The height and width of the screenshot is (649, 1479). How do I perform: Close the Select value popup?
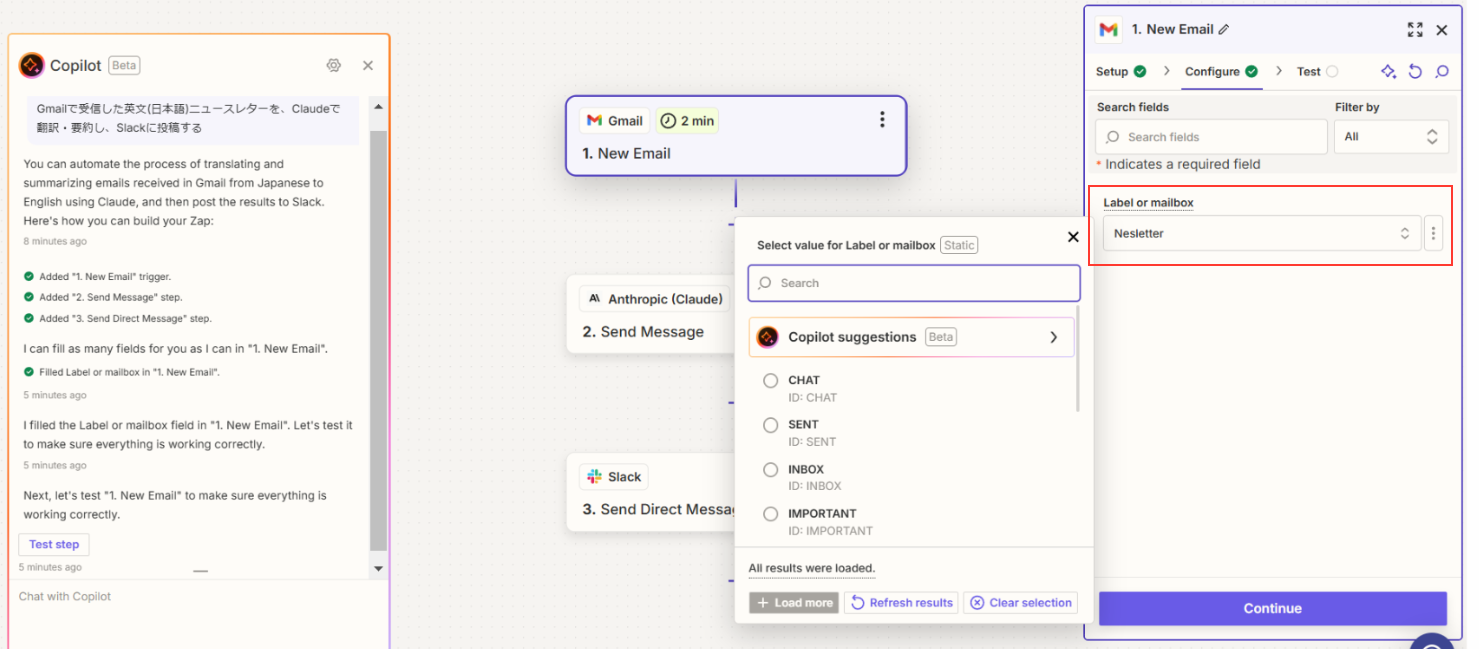[x=1073, y=237]
